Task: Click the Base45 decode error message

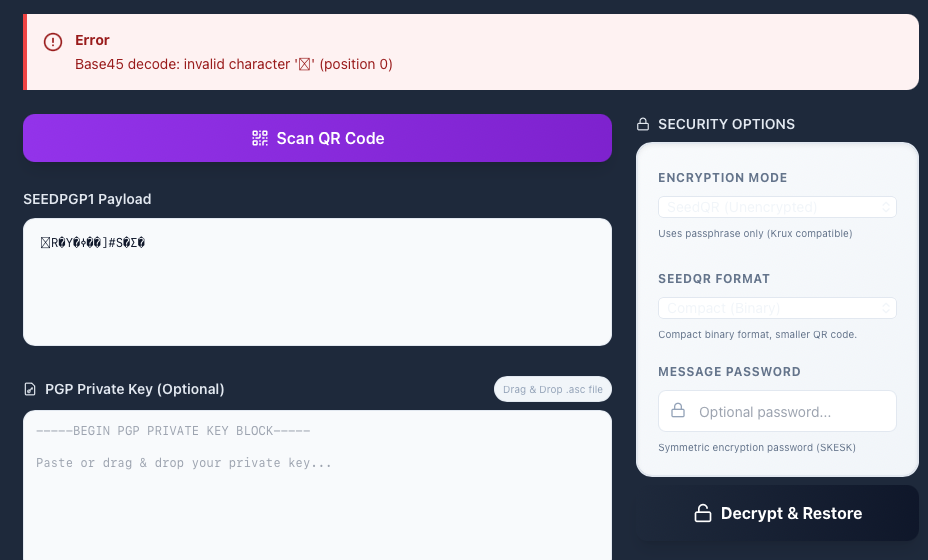Action: (x=234, y=64)
